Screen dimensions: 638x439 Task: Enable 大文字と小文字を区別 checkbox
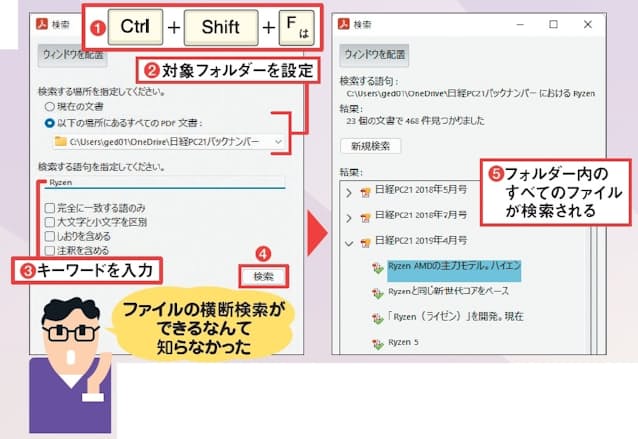(x=49, y=222)
